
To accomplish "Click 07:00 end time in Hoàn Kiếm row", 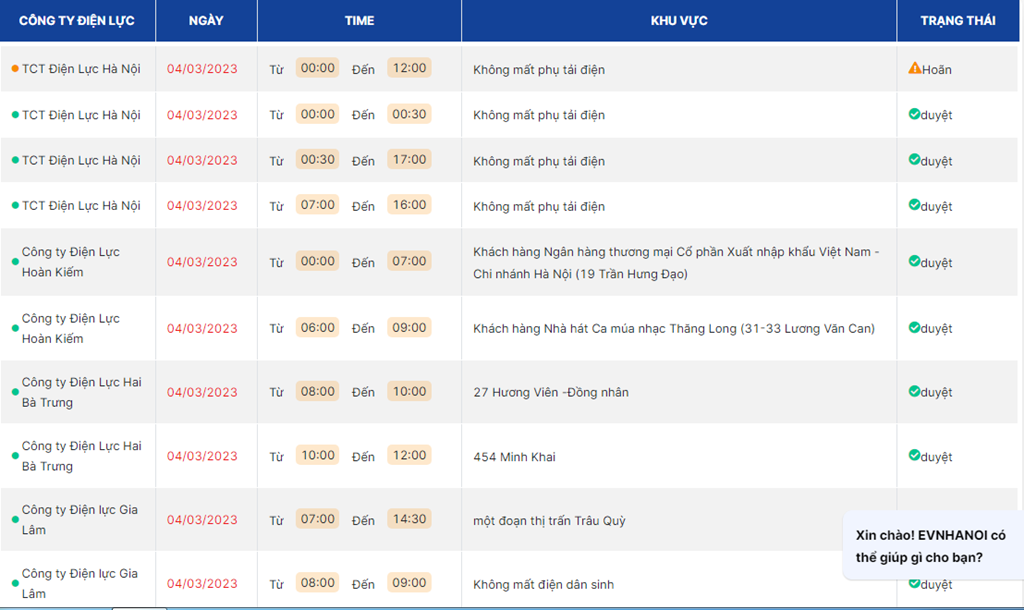I will click(x=409, y=261).
